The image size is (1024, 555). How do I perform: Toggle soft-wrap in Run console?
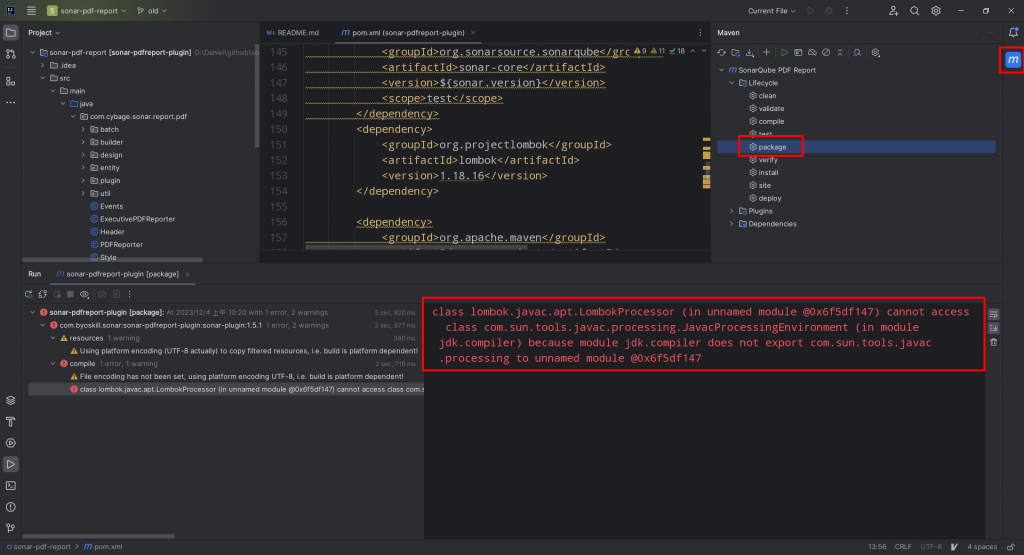tap(993, 315)
